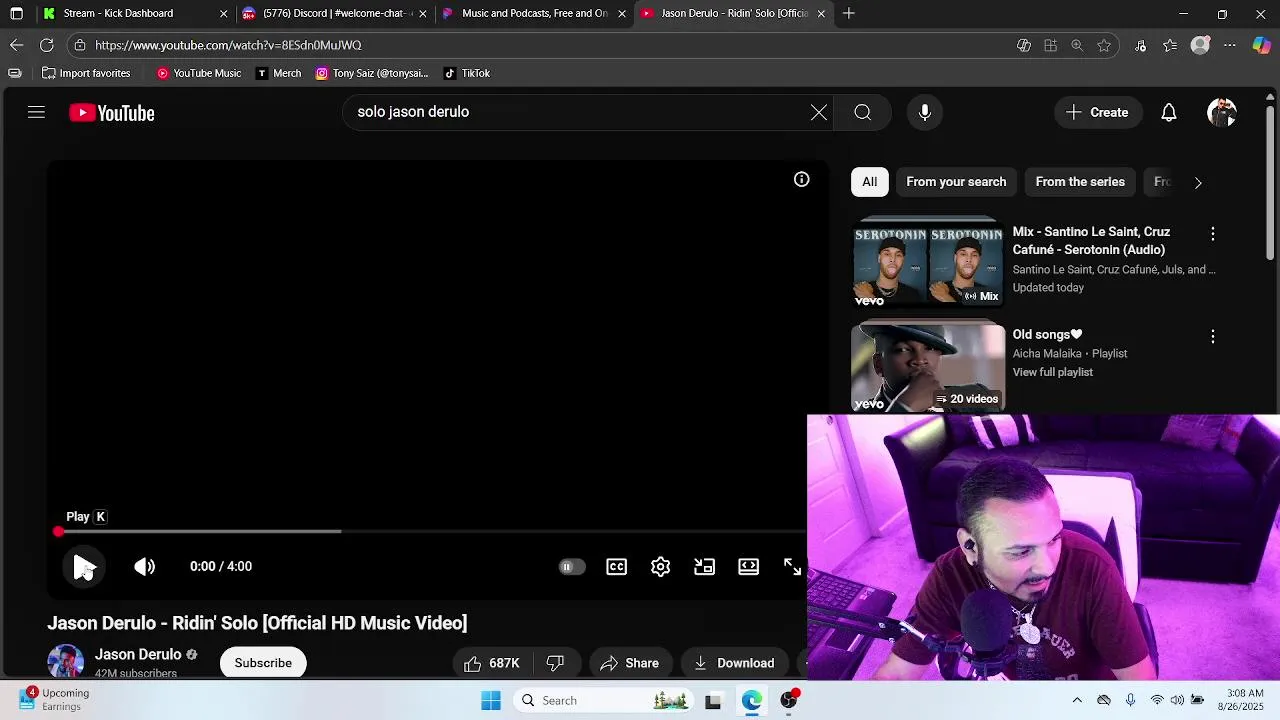Open the 'YouTube Music' bookmark
Viewport: 1280px width, 720px height.
click(198, 73)
